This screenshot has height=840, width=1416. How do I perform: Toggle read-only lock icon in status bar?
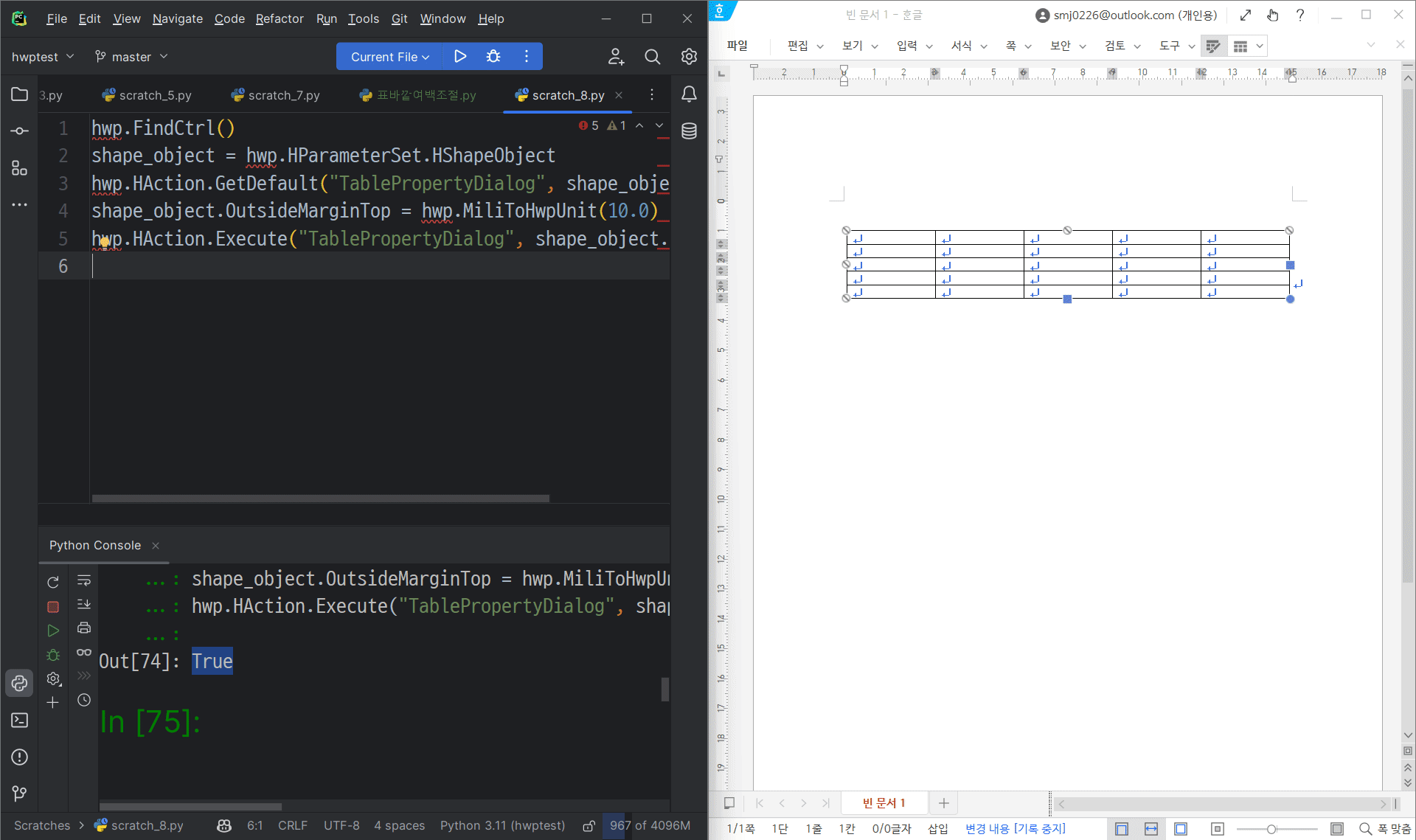[589, 826]
